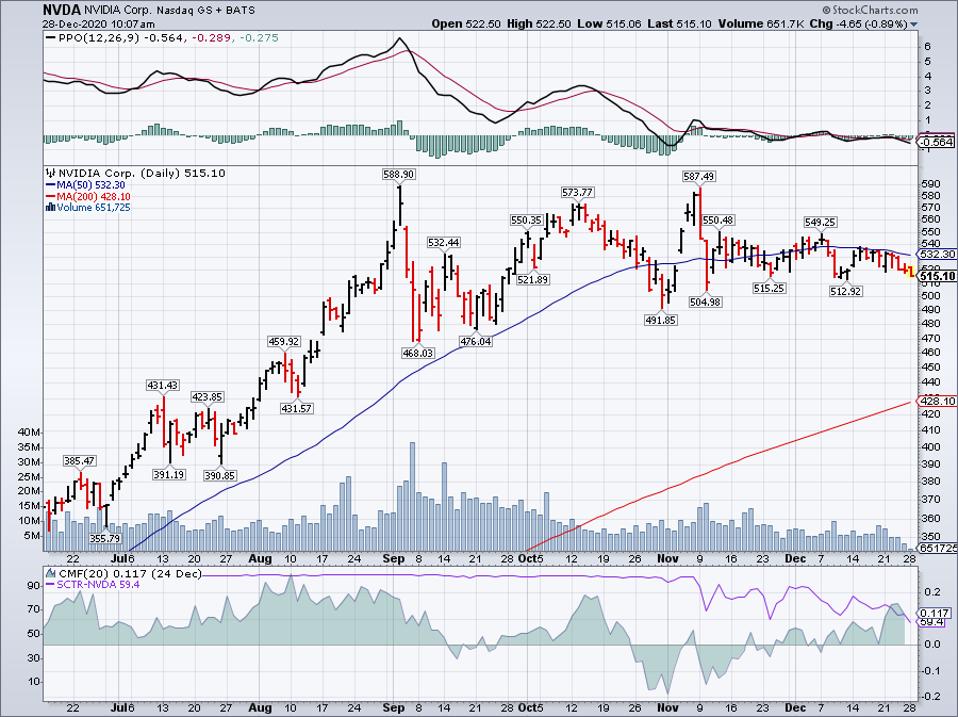Click the Dec label on price chart date axis

click(797, 558)
